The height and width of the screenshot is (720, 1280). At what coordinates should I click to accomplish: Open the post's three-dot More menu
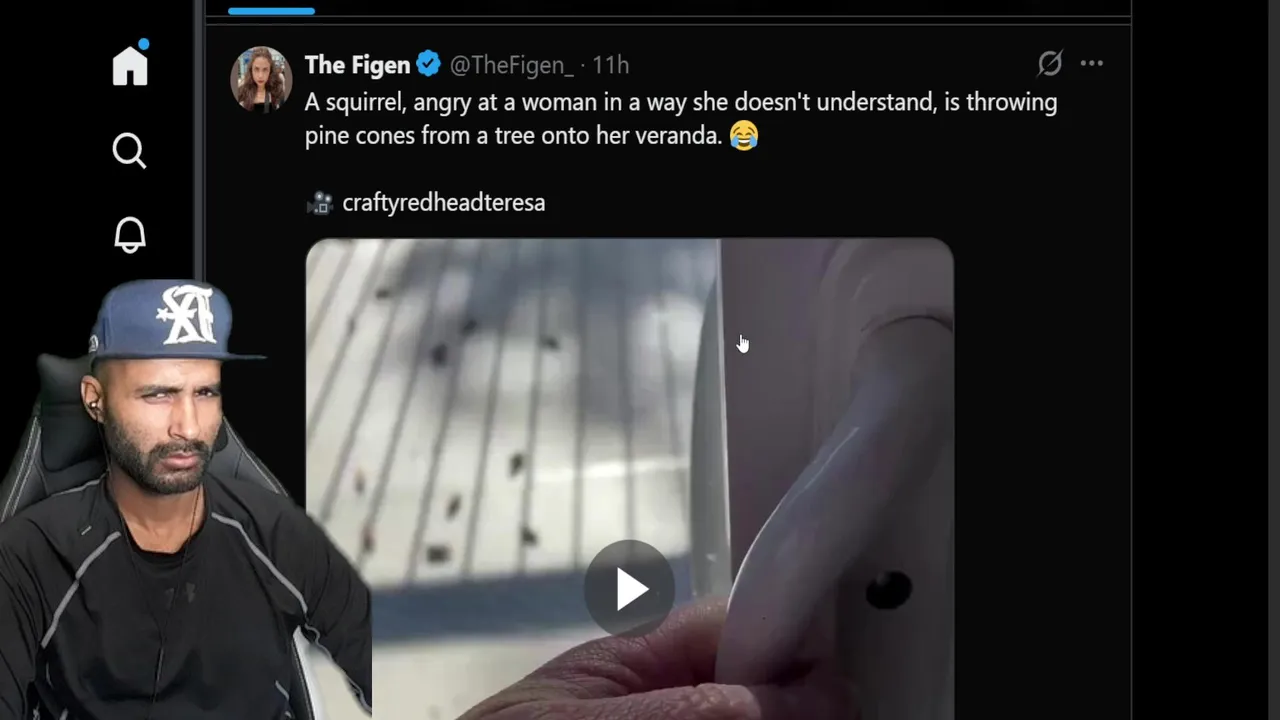[x=1091, y=64]
